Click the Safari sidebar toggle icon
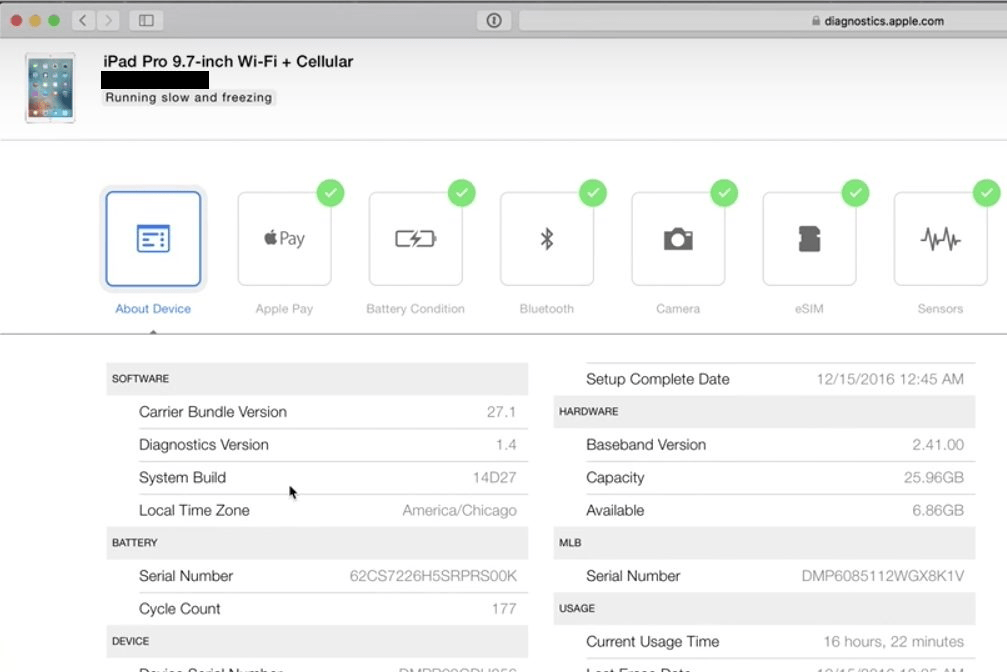The width and height of the screenshot is (1007, 672). pyautogui.click(x=146, y=20)
